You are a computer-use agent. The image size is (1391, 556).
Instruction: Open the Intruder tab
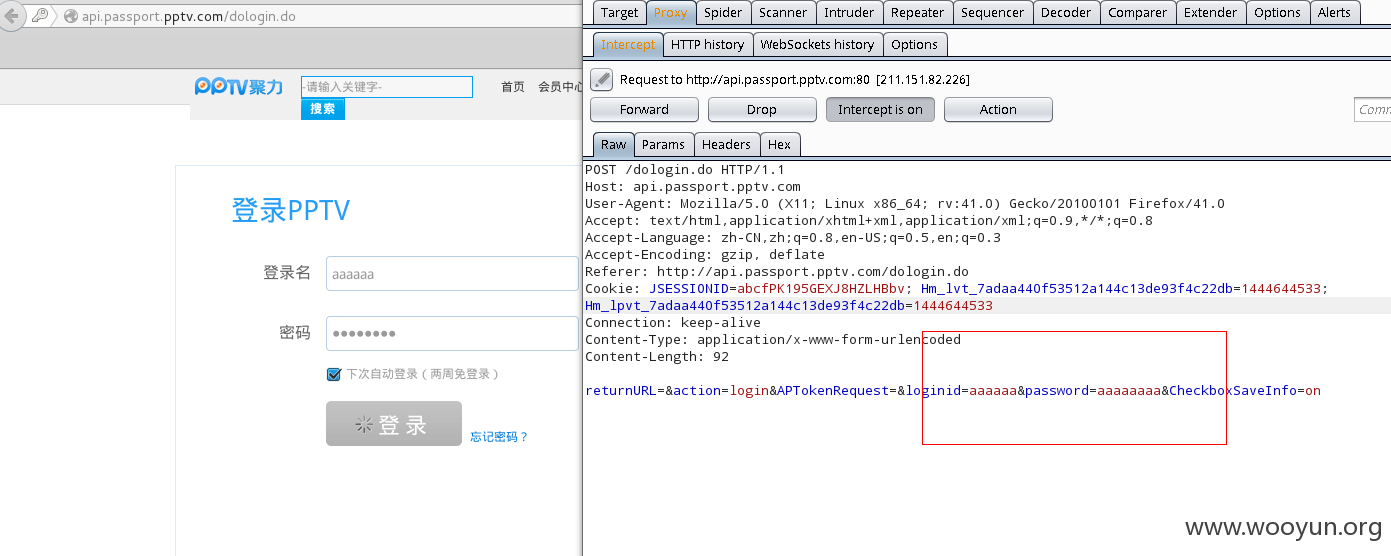click(x=848, y=12)
